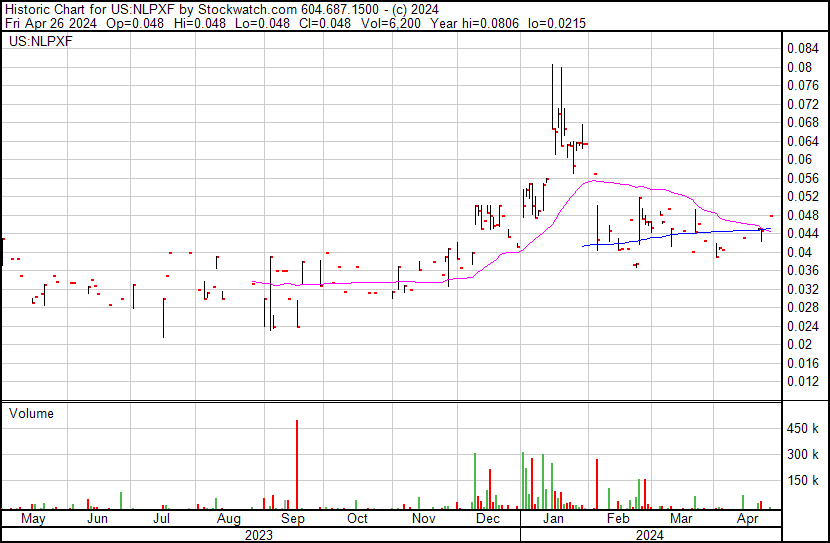Click the tallest red September volume bar

pyautogui.click(x=297, y=465)
